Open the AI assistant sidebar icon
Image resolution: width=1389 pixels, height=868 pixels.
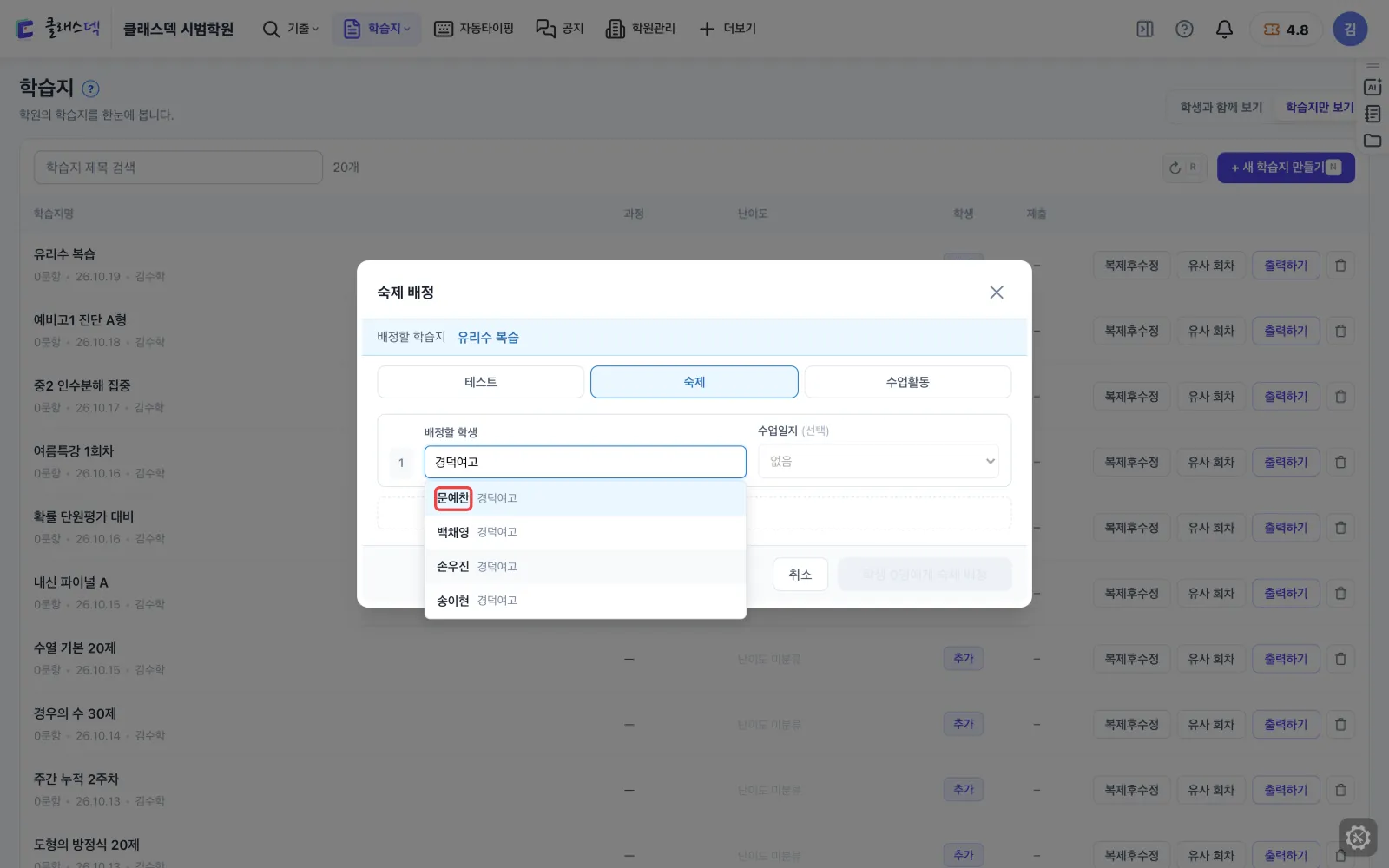pyautogui.click(x=1373, y=87)
